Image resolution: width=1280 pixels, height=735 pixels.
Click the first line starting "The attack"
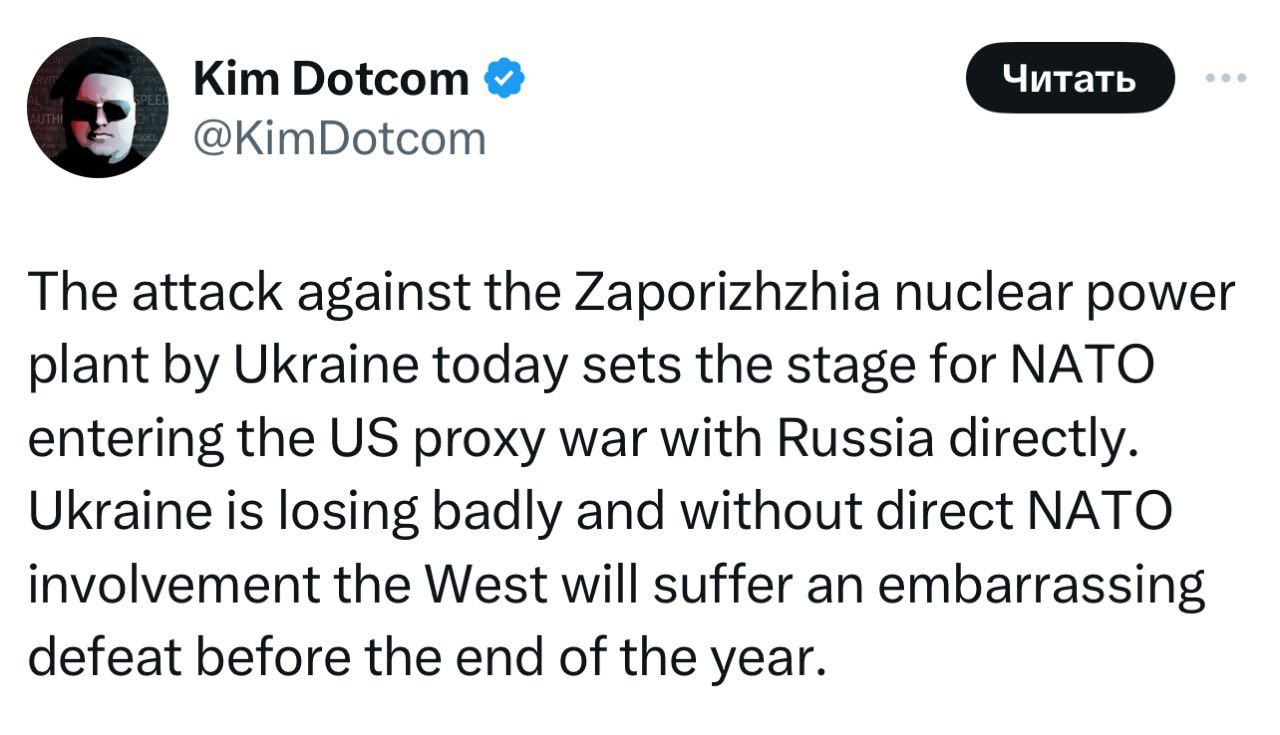pyautogui.click(x=631, y=297)
